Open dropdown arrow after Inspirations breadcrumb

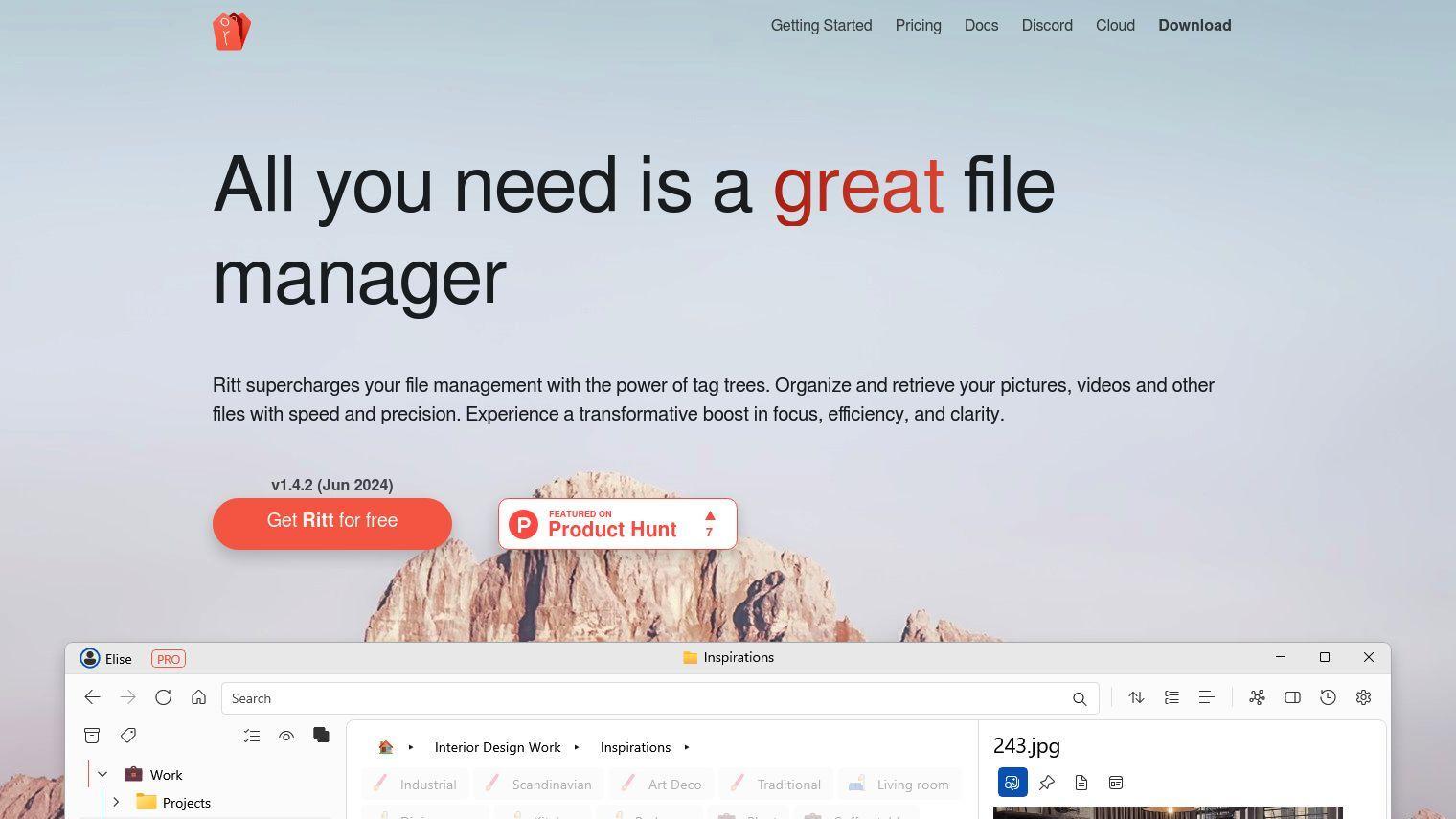pyautogui.click(x=687, y=747)
